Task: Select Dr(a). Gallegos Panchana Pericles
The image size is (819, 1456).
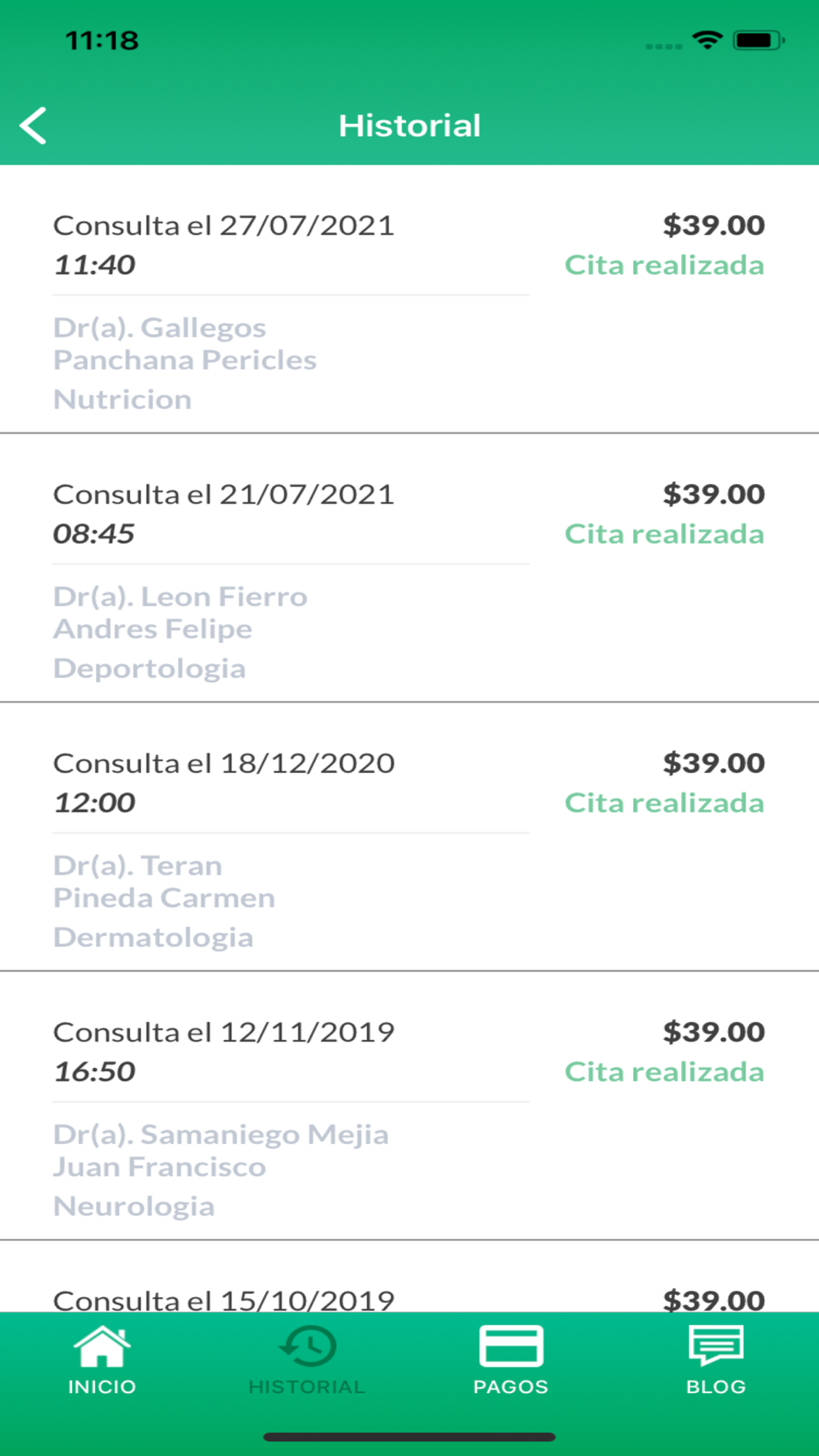Action: coord(185,344)
